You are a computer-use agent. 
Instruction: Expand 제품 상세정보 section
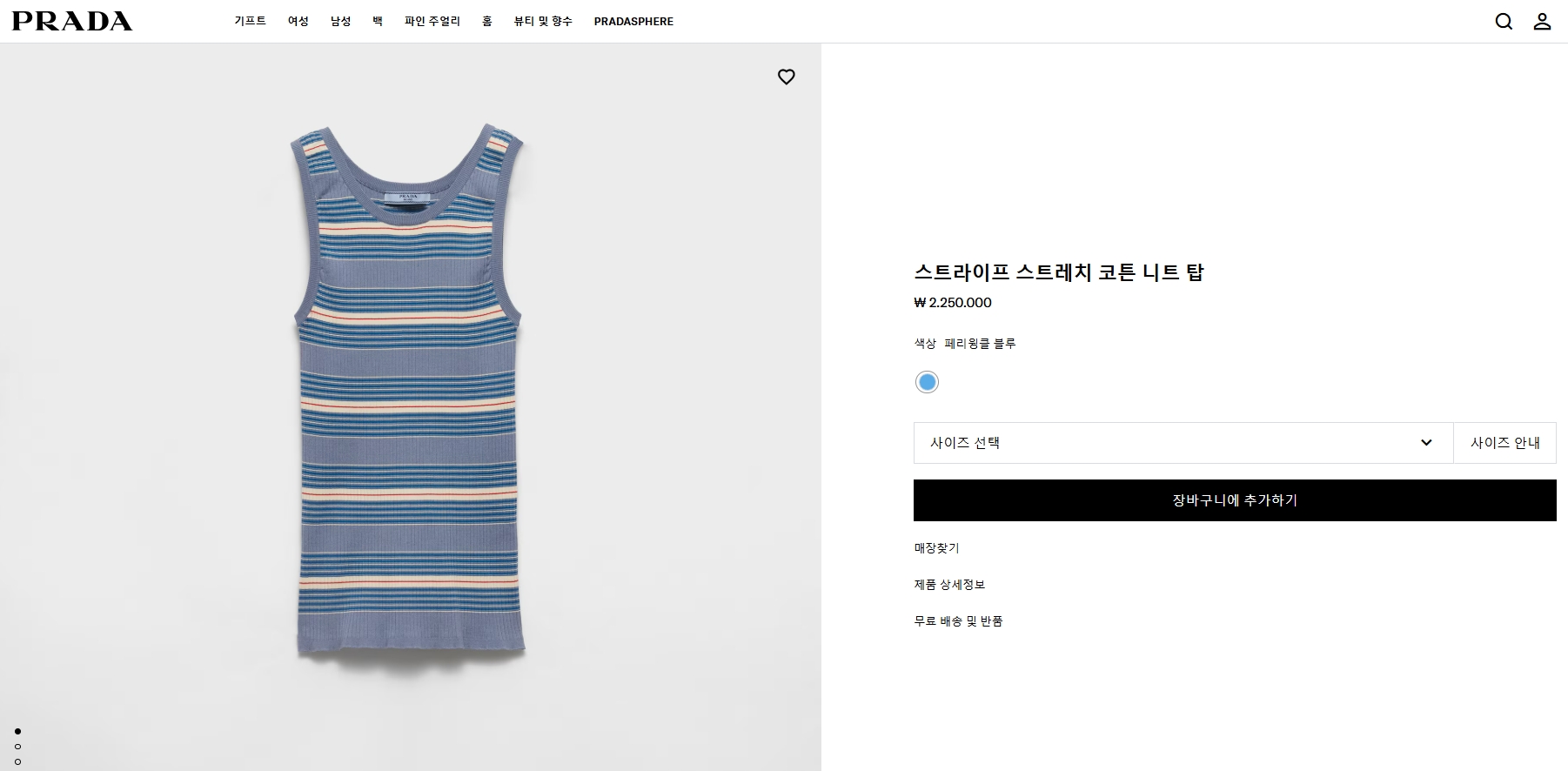tap(949, 585)
